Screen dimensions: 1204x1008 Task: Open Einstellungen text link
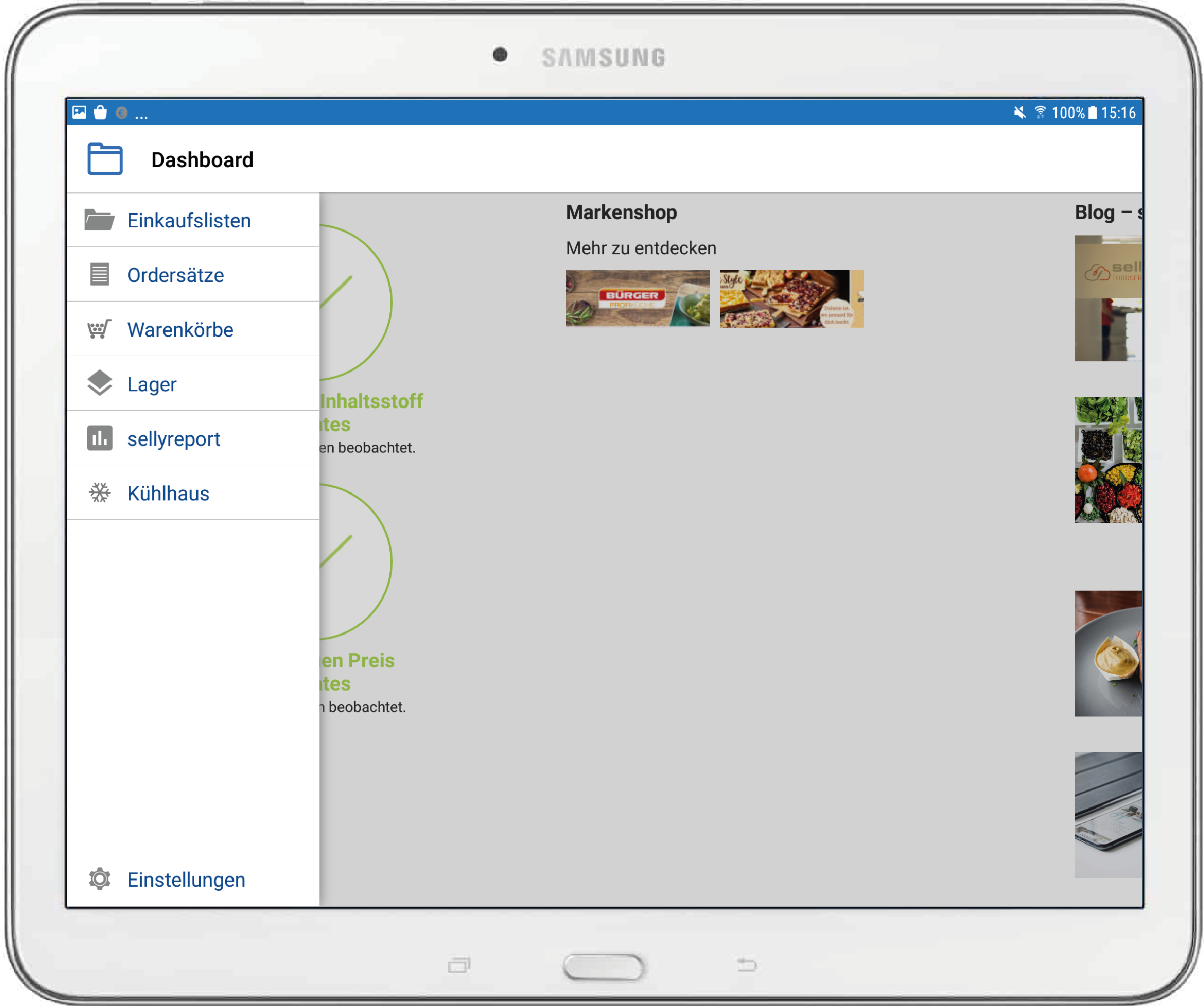click(x=186, y=881)
